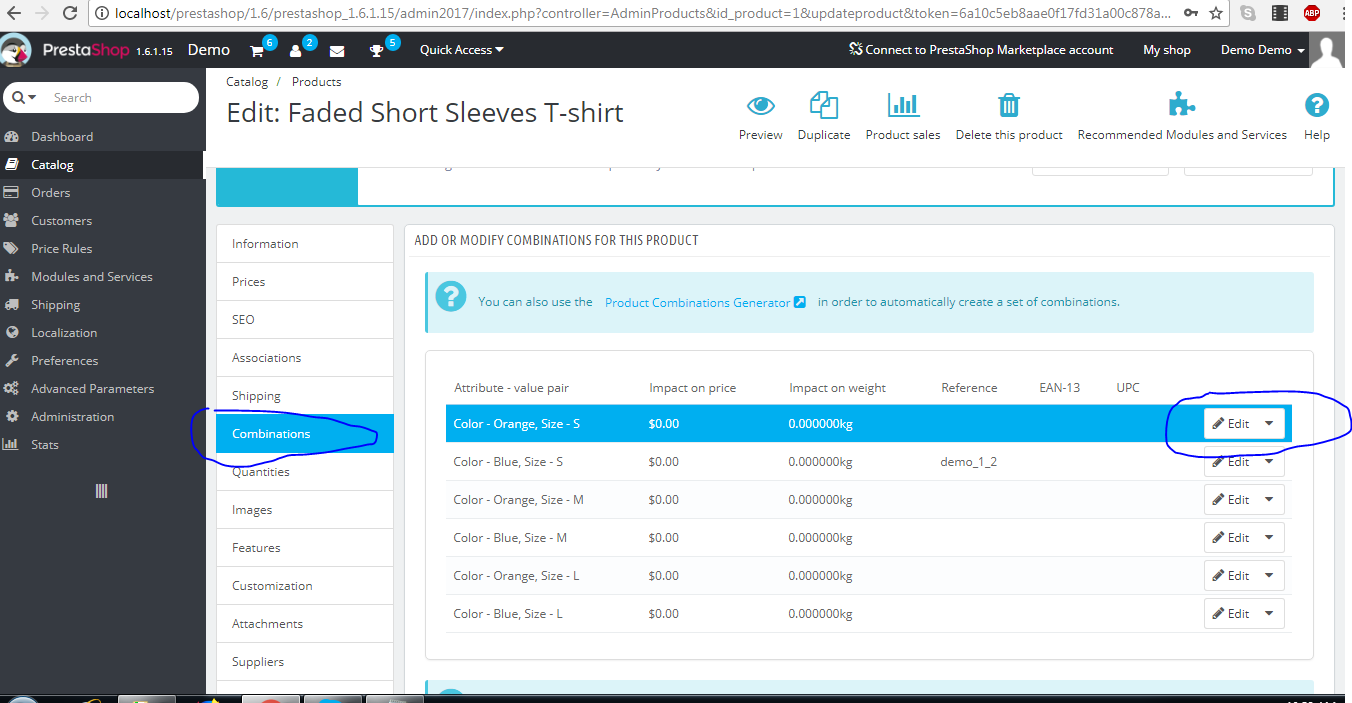Click the Duplicate product icon
1352x703 pixels.
point(824,105)
